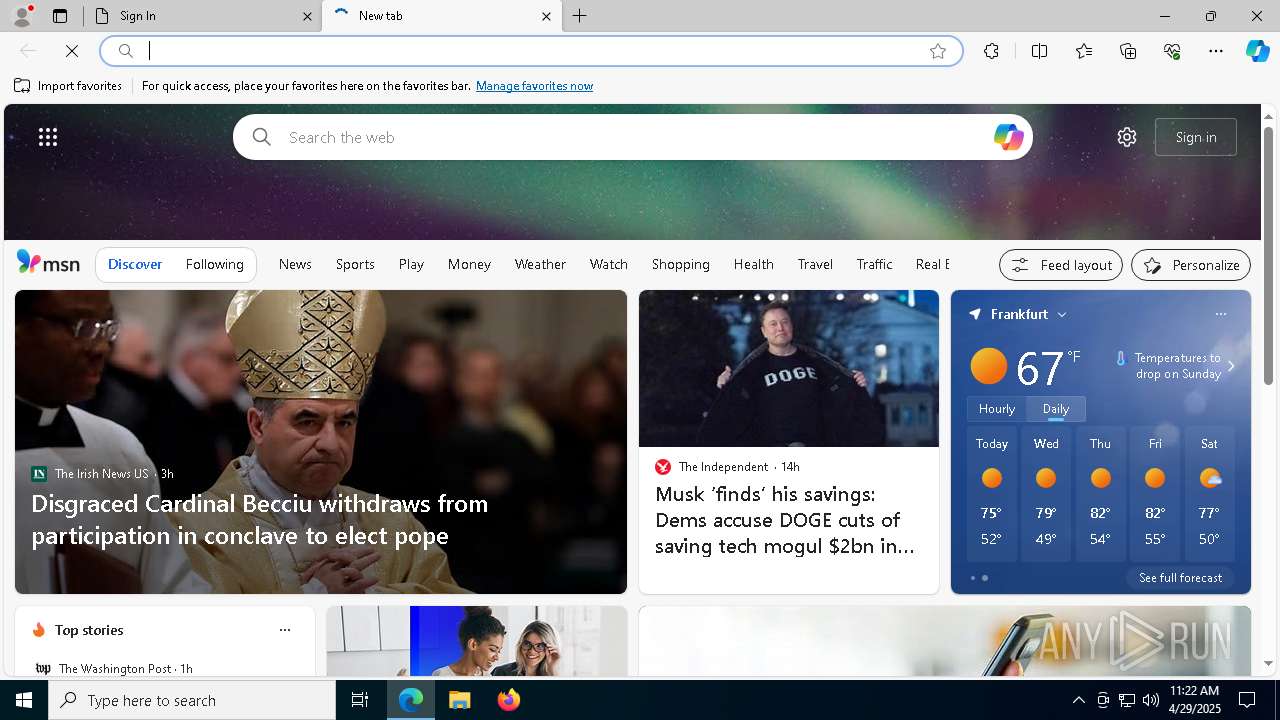The width and height of the screenshot is (1280, 720).
Task: Open Money category in MSN menu
Action: pyautogui.click(x=469, y=264)
